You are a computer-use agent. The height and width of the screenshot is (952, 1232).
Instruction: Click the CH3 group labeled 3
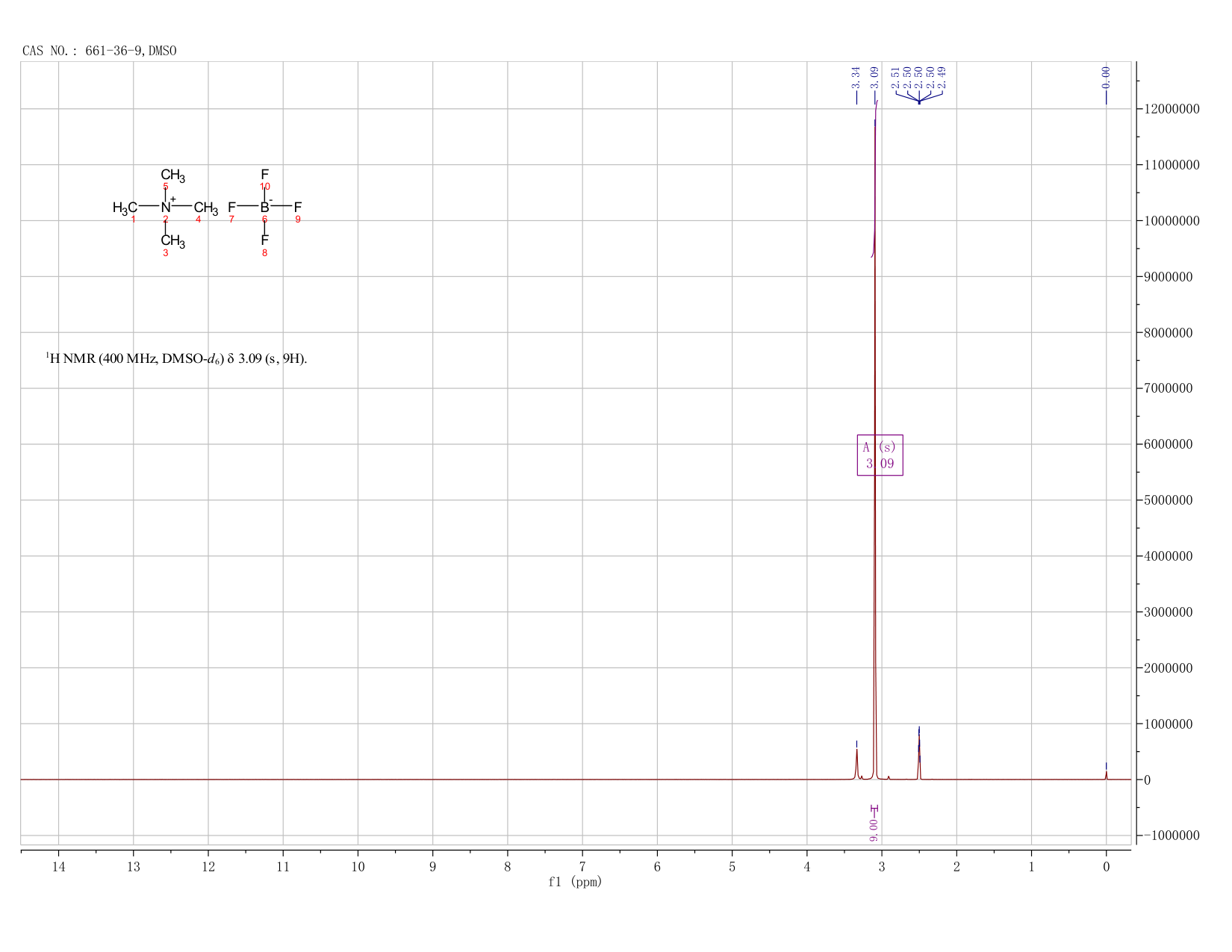pos(172,241)
